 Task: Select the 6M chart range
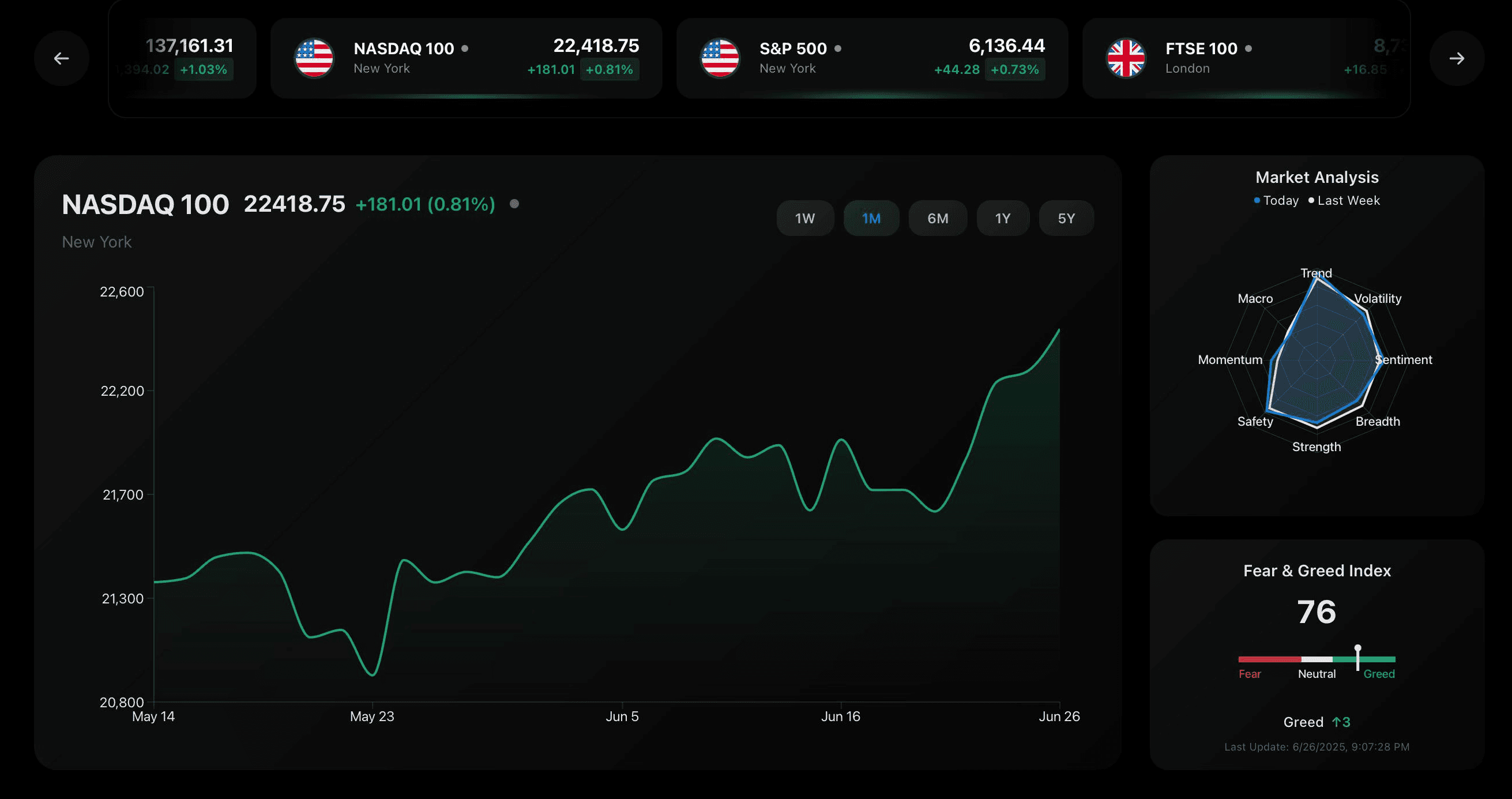(938, 219)
